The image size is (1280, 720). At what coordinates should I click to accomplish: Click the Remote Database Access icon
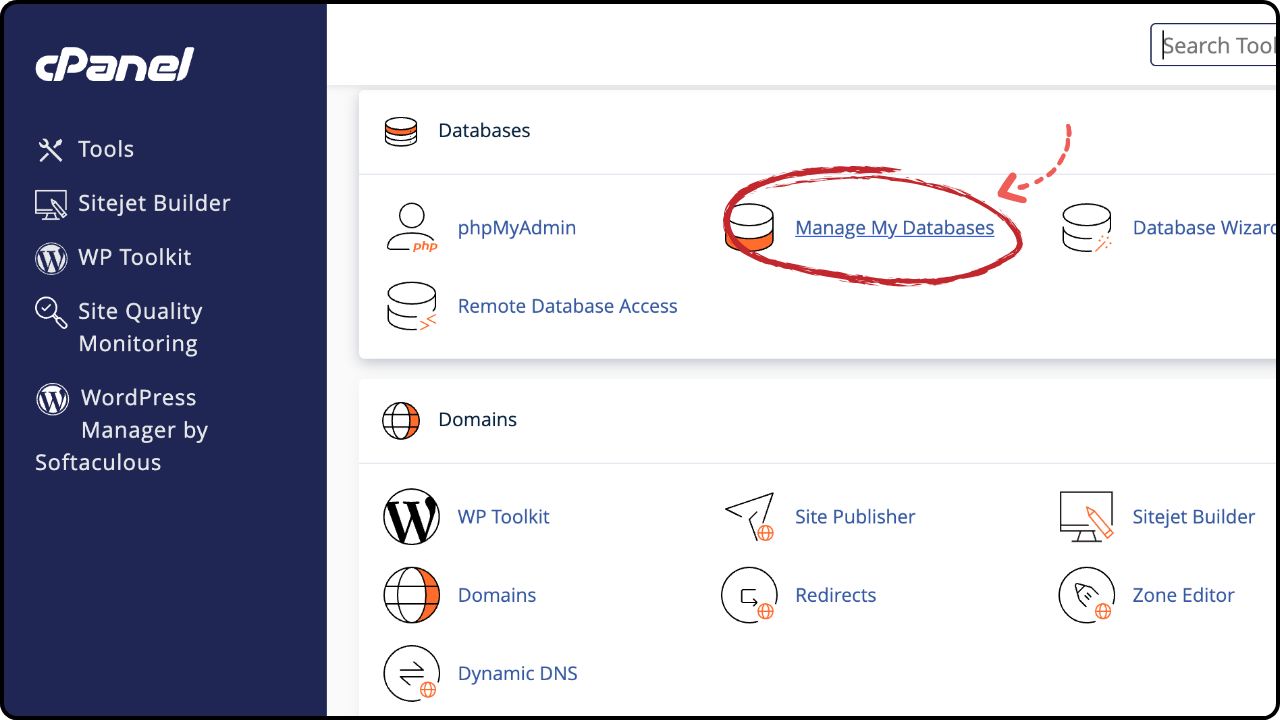(412, 307)
